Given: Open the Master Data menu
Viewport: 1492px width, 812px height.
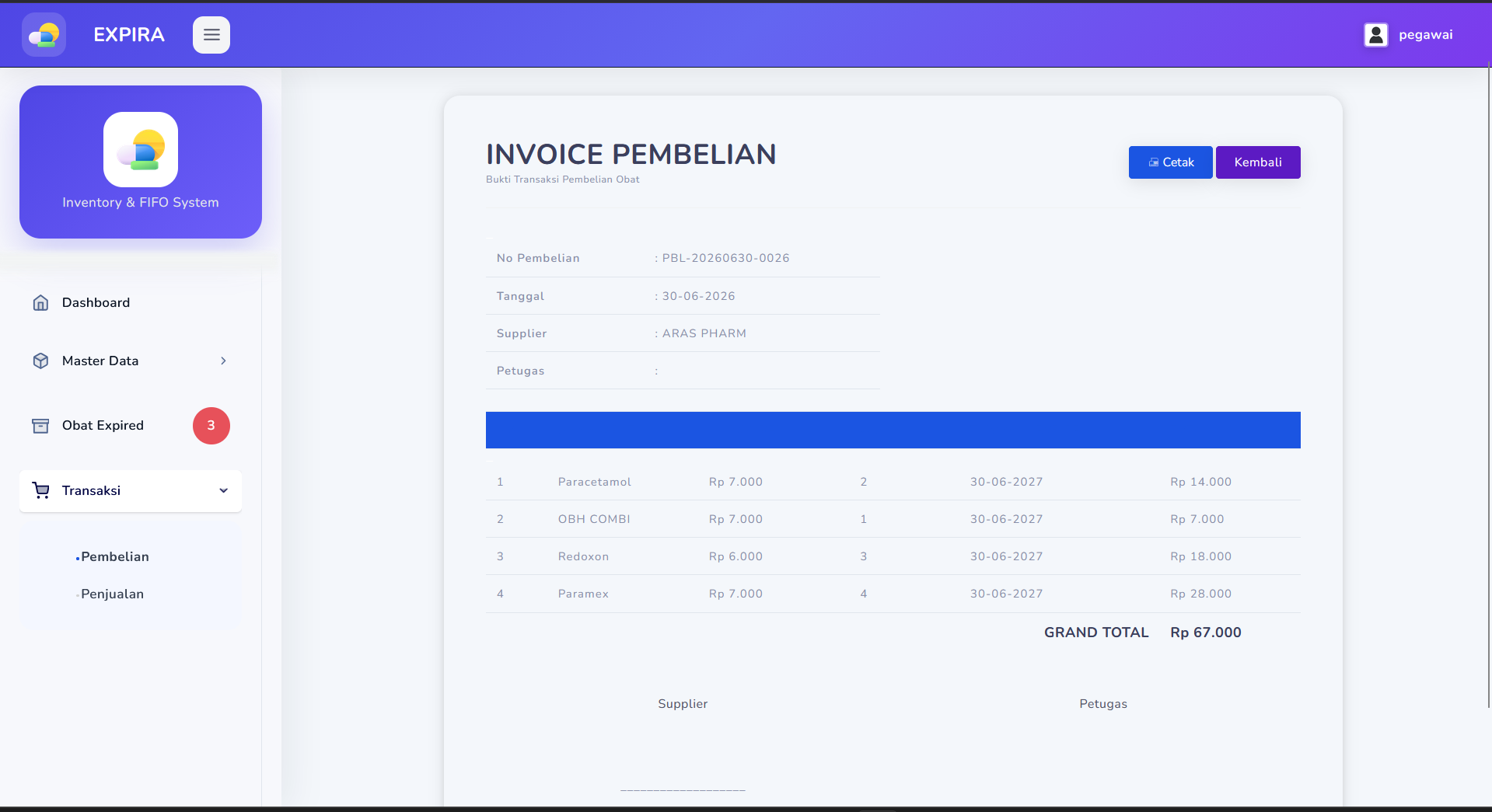Looking at the screenshot, I should click(x=131, y=361).
